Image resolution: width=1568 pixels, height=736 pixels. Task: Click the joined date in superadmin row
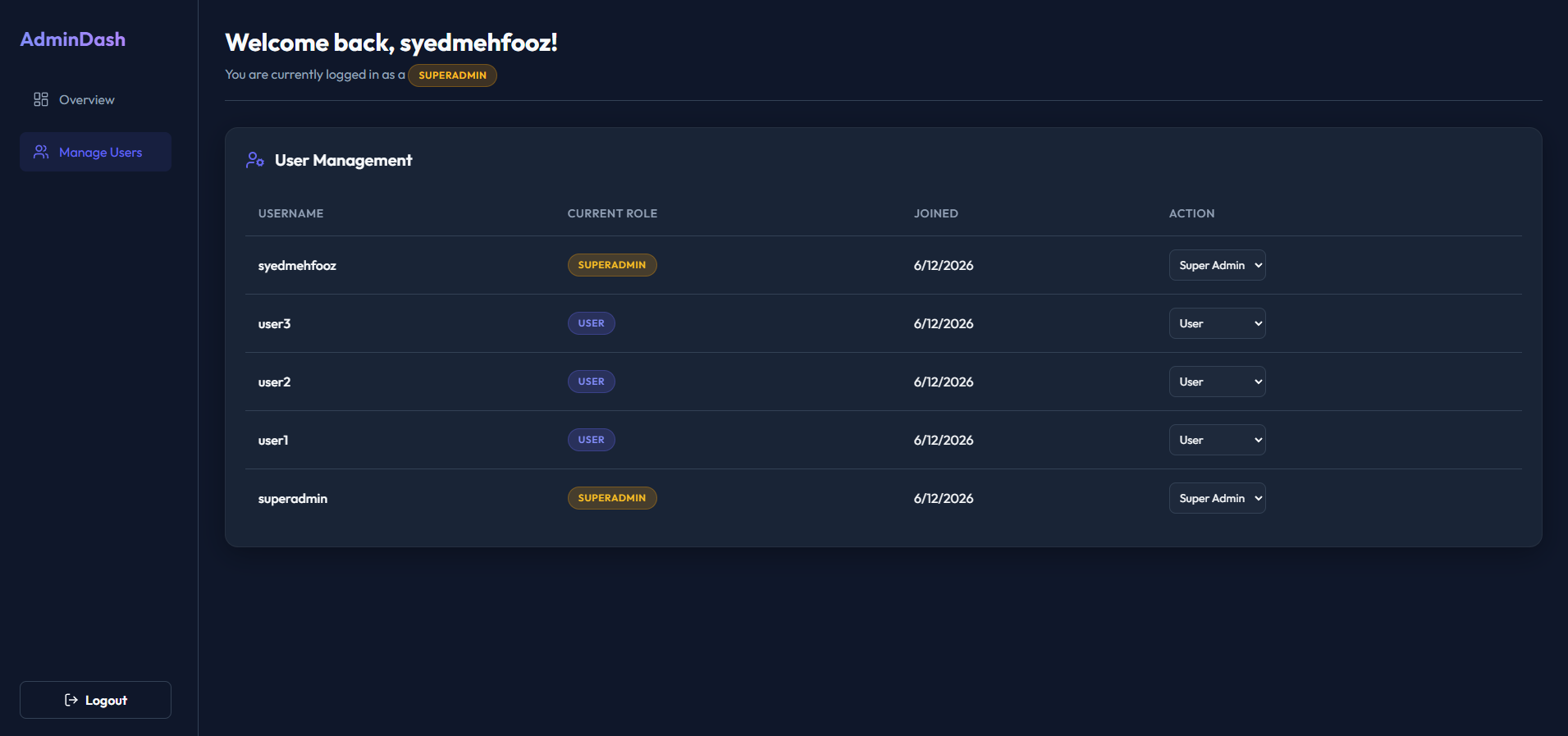(x=944, y=498)
